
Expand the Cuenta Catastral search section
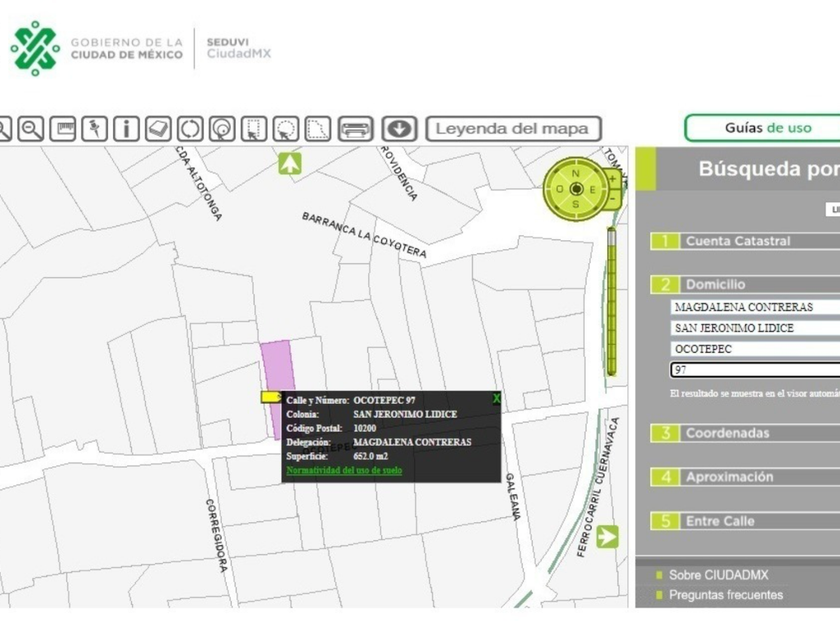738,241
